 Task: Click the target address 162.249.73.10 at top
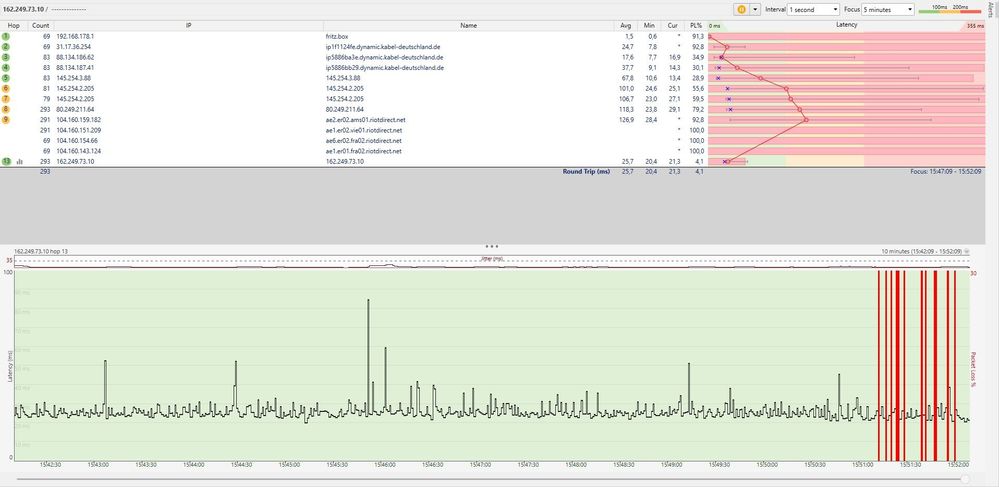click(x=23, y=10)
